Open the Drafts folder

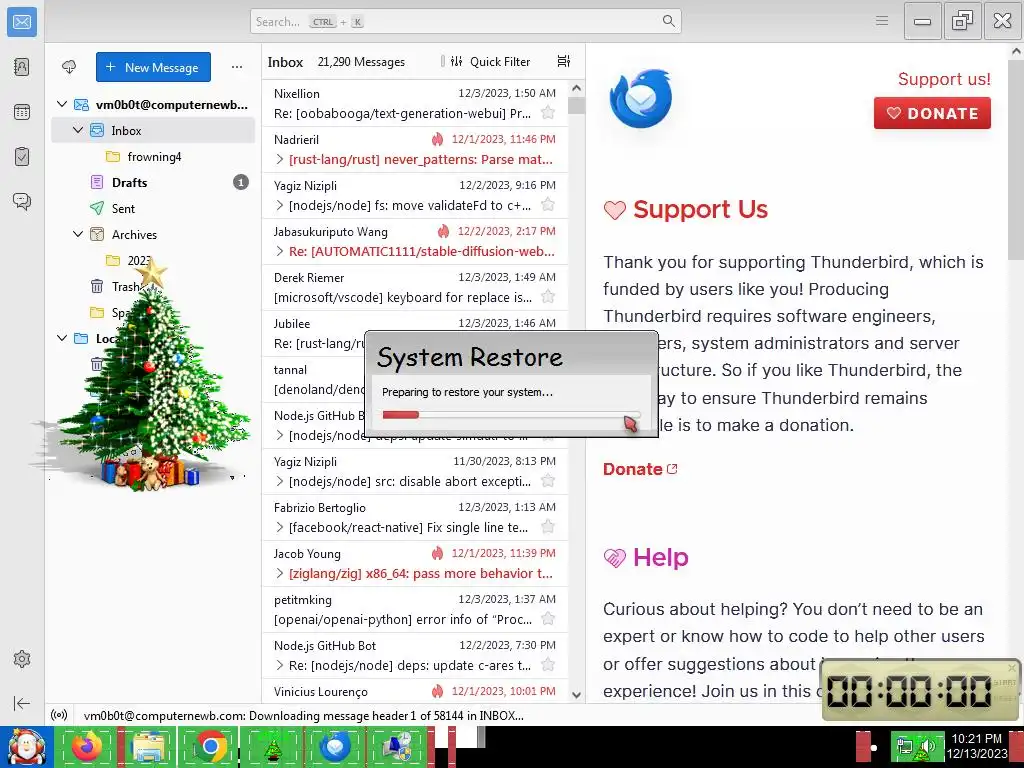click(x=153, y=182)
